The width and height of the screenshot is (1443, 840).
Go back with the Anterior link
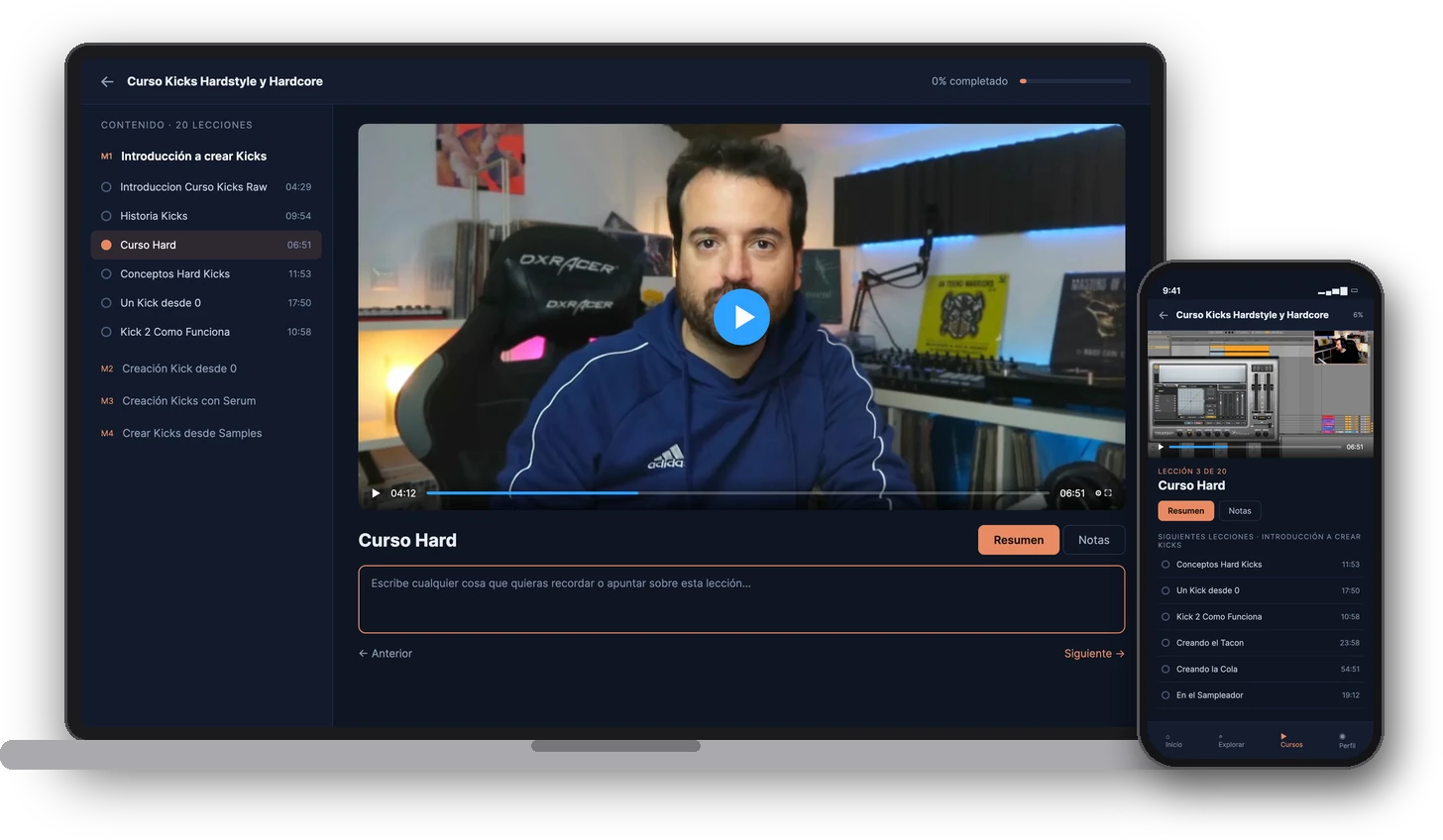click(x=386, y=654)
